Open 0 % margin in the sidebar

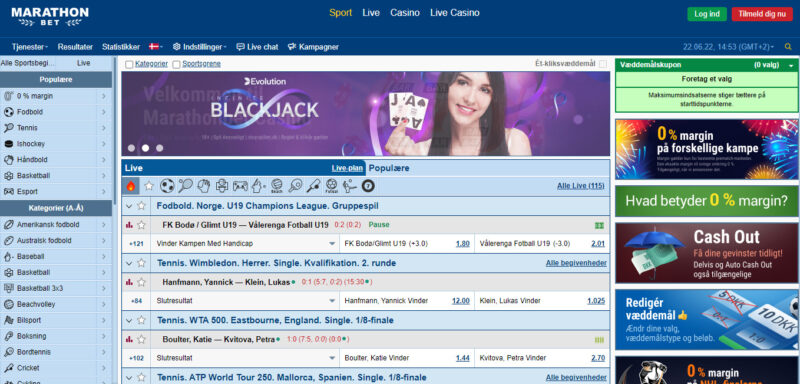click(x=56, y=96)
